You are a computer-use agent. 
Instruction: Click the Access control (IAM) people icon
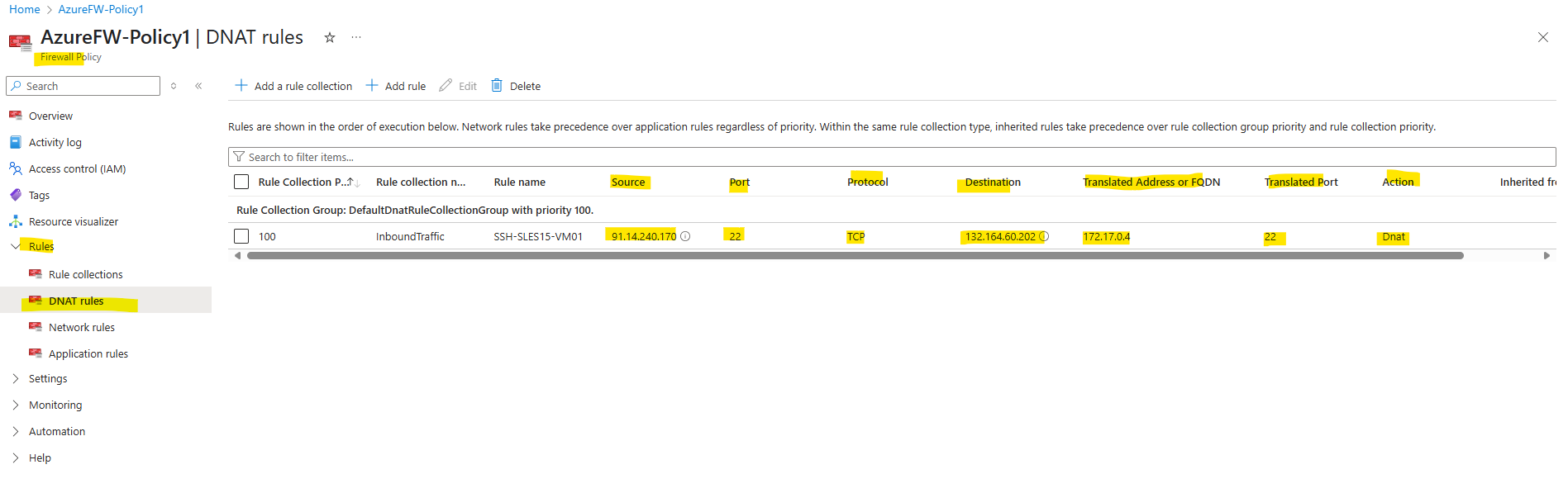tap(16, 168)
